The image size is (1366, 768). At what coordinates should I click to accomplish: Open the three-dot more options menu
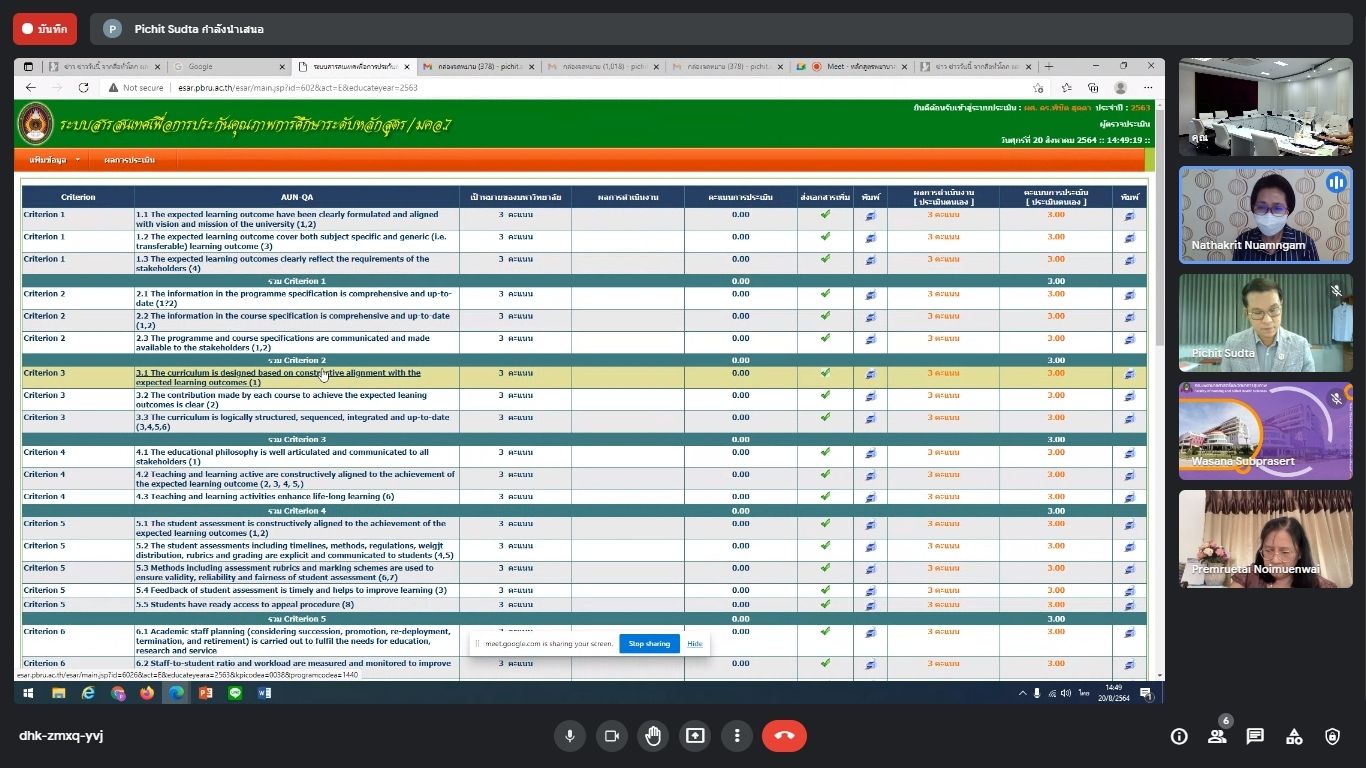(737, 736)
